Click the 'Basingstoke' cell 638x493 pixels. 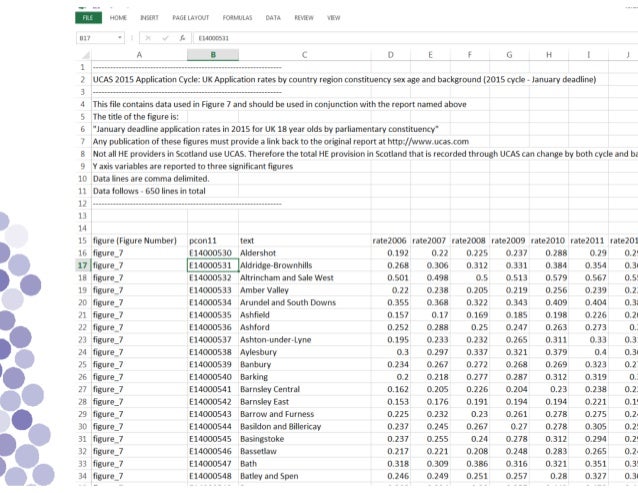pyautogui.click(x=304, y=439)
